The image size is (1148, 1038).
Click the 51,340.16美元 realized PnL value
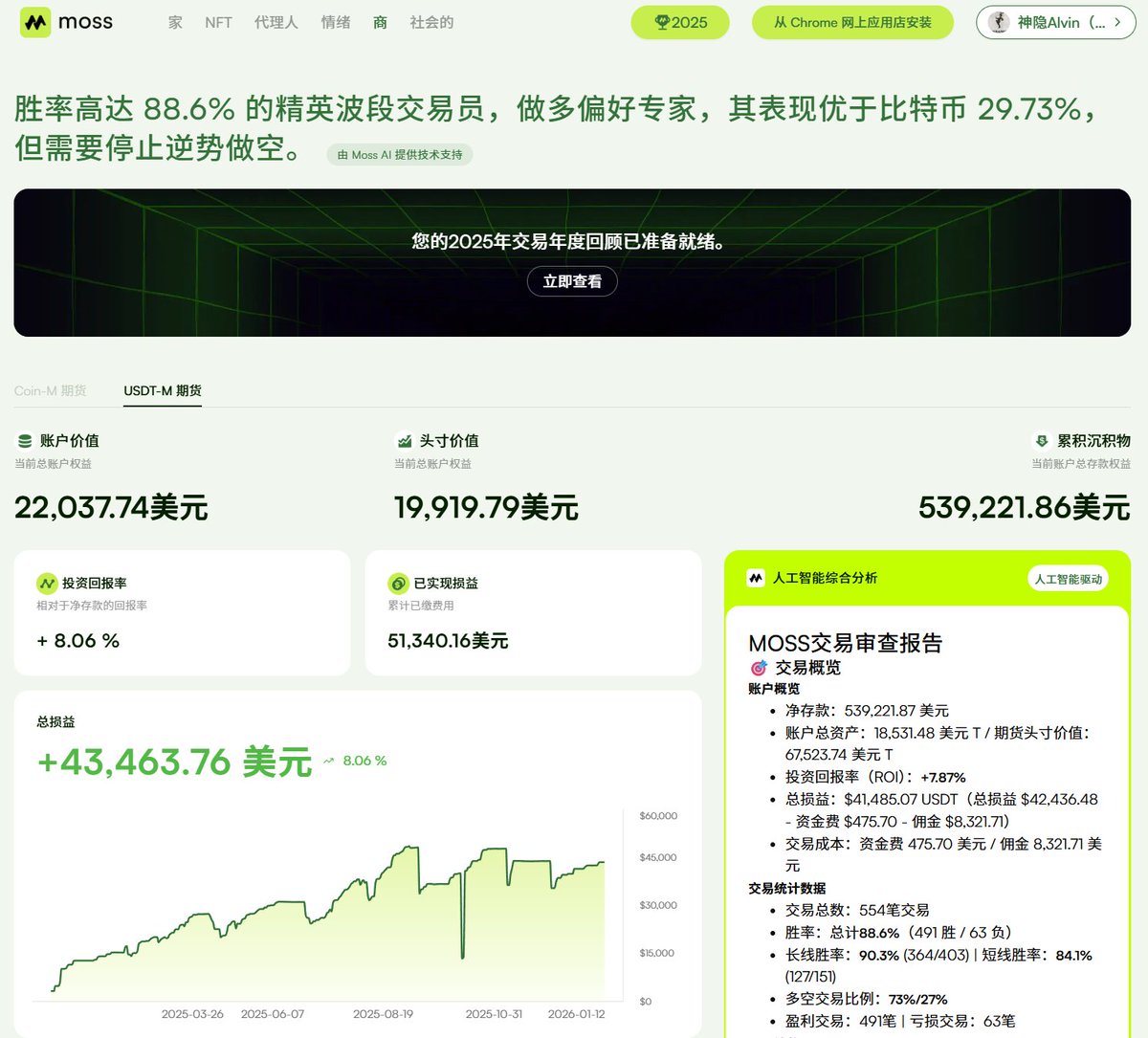pyautogui.click(x=448, y=641)
